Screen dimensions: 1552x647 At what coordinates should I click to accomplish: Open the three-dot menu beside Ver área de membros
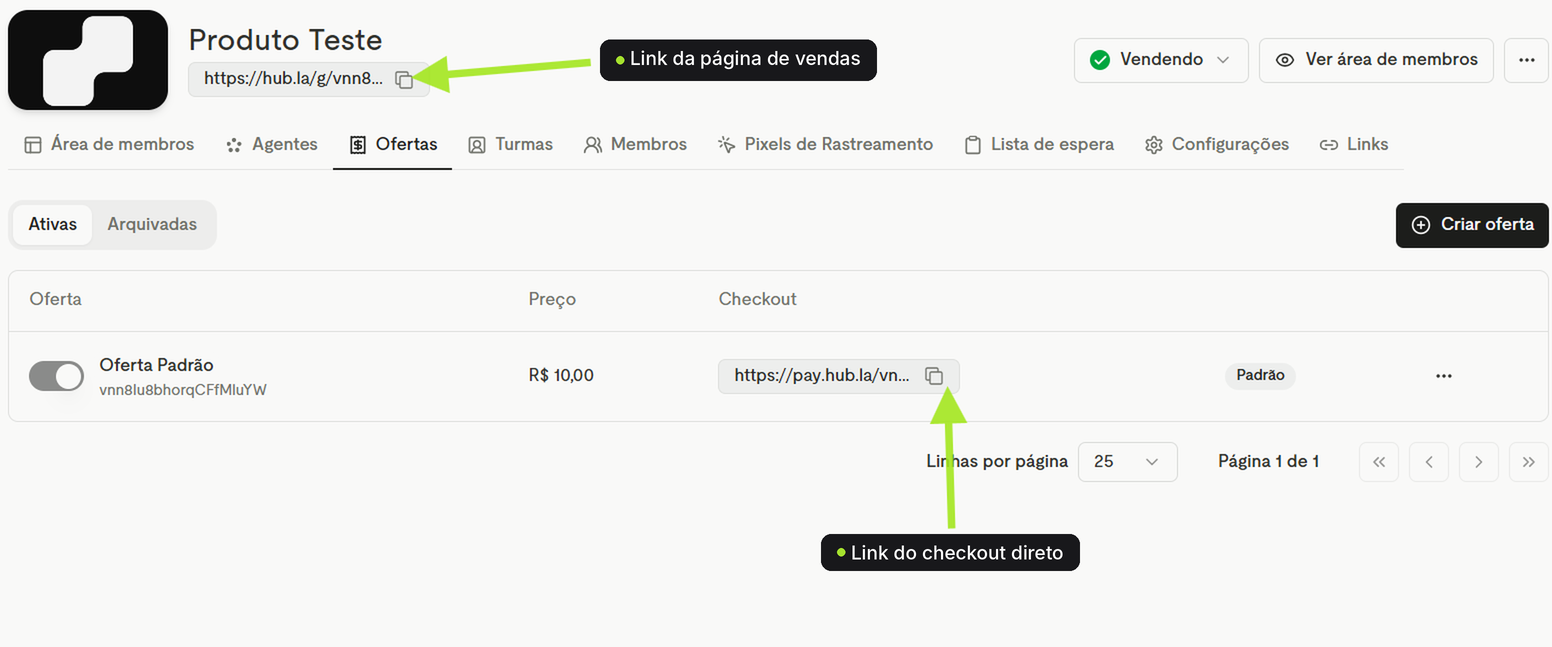(x=1526, y=60)
